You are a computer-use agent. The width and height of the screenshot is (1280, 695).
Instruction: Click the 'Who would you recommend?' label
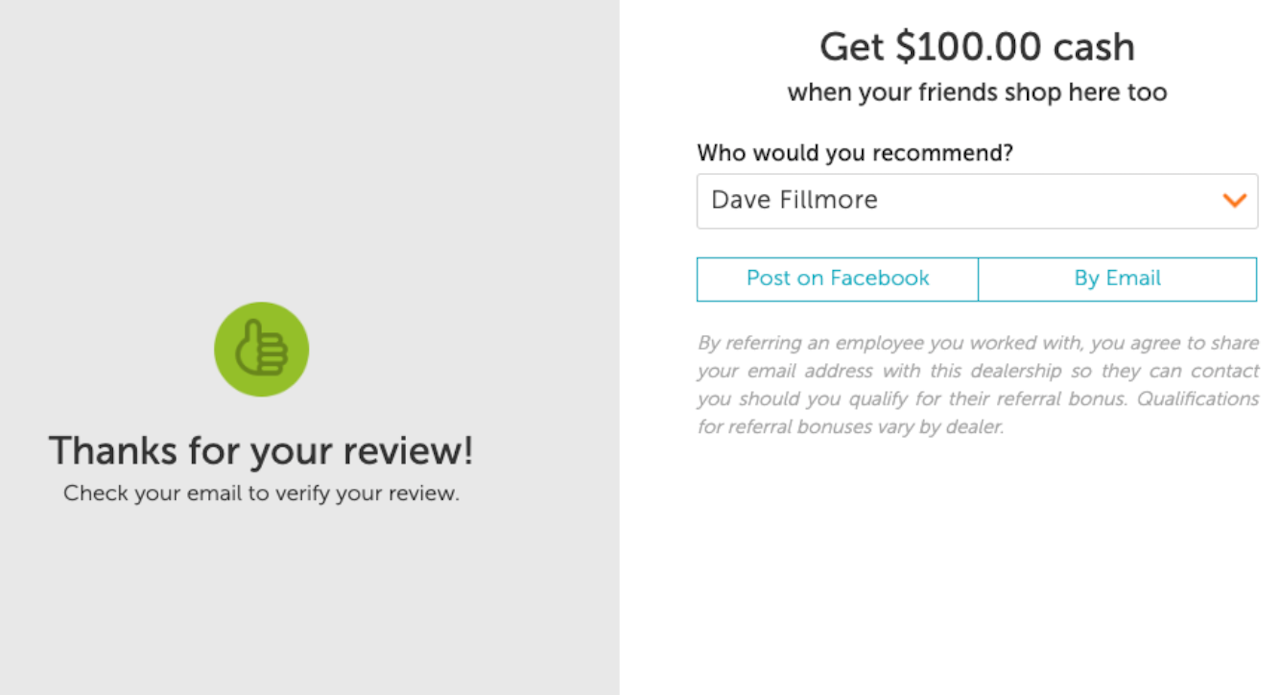855,154
